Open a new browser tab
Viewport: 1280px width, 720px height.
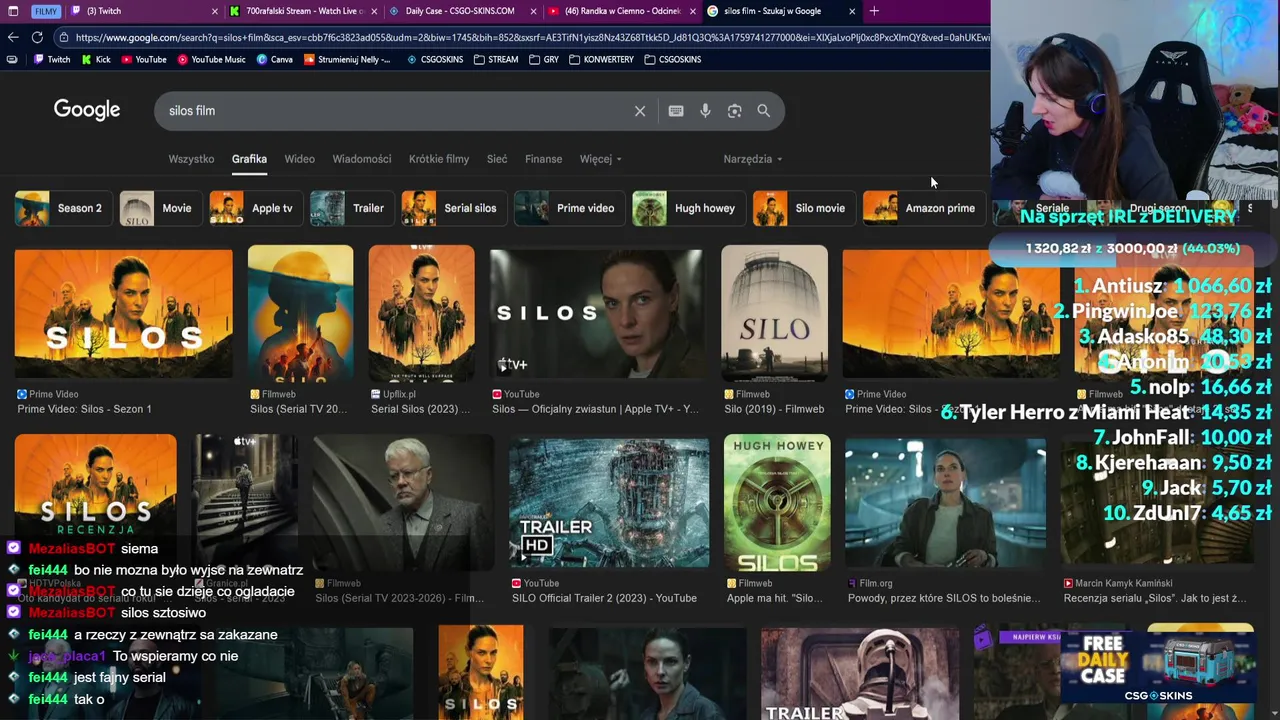[874, 11]
